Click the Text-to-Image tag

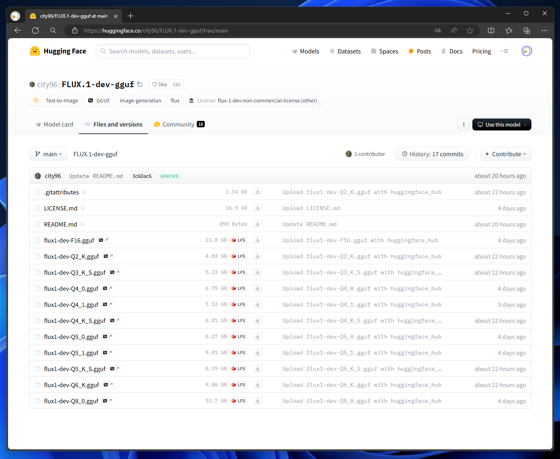(x=56, y=101)
